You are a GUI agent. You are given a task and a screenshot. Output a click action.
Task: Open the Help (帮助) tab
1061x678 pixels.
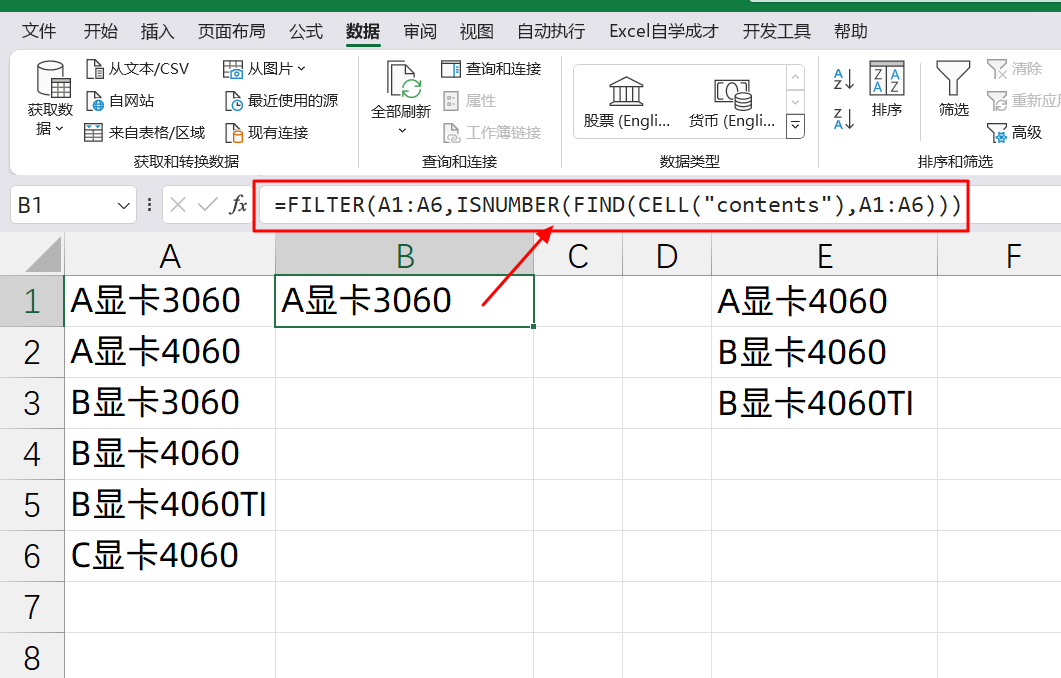(850, 31)
